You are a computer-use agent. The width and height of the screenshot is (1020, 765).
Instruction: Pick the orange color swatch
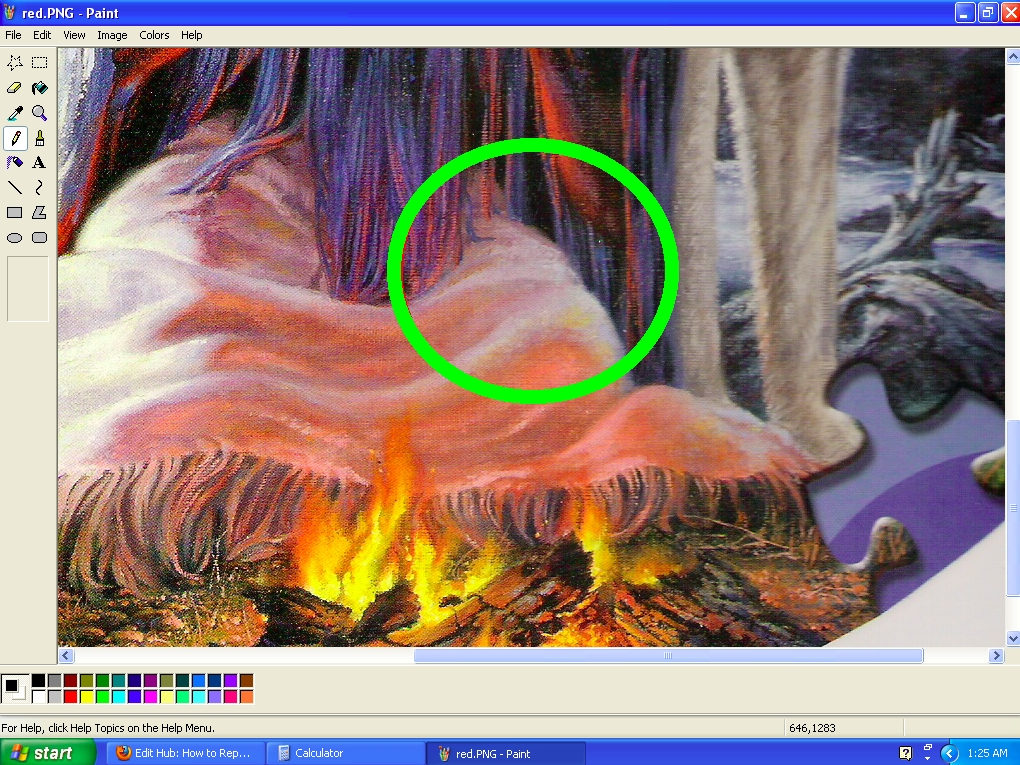click(246, 697)
